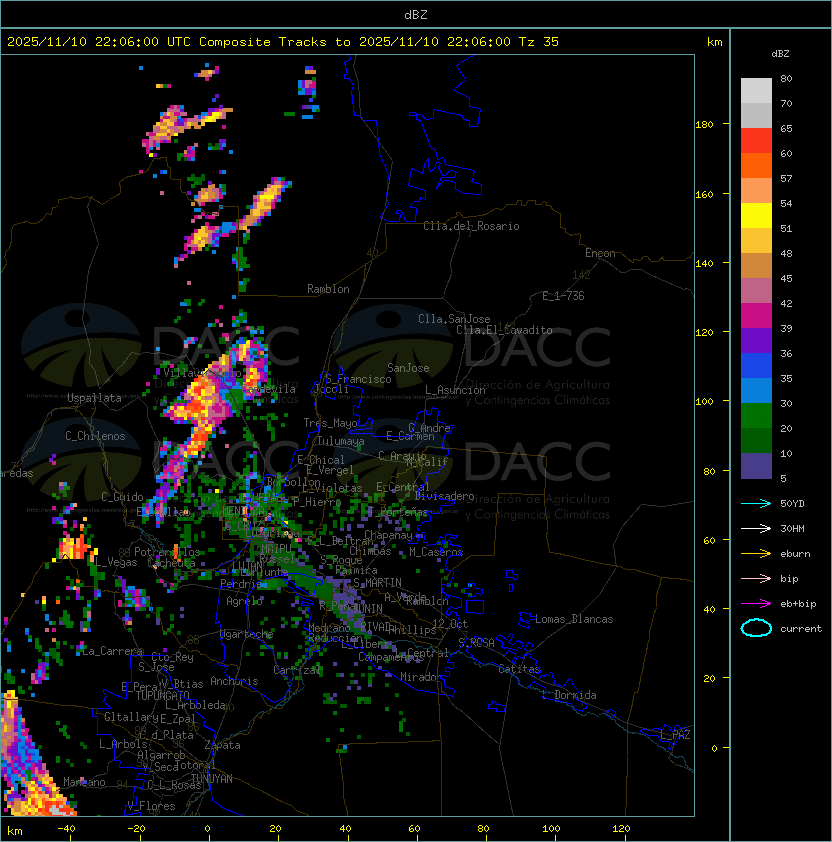Click the 50YD legend label

tap(792, 504)
